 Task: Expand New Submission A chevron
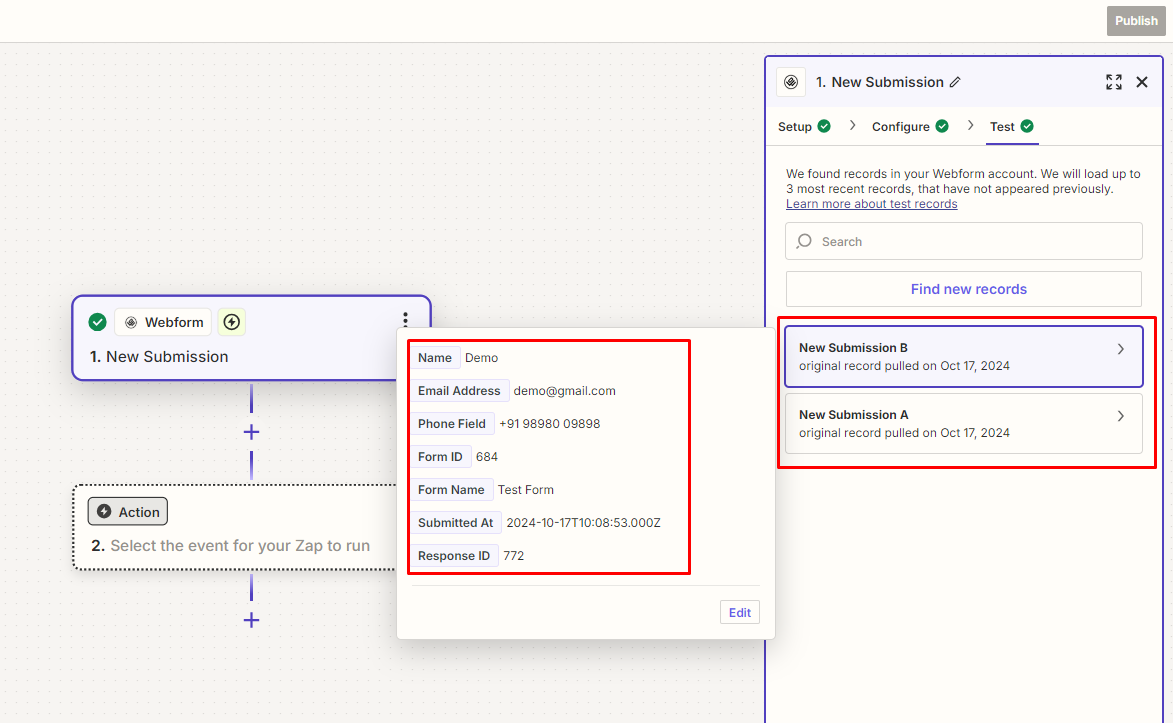point(1121,416)
